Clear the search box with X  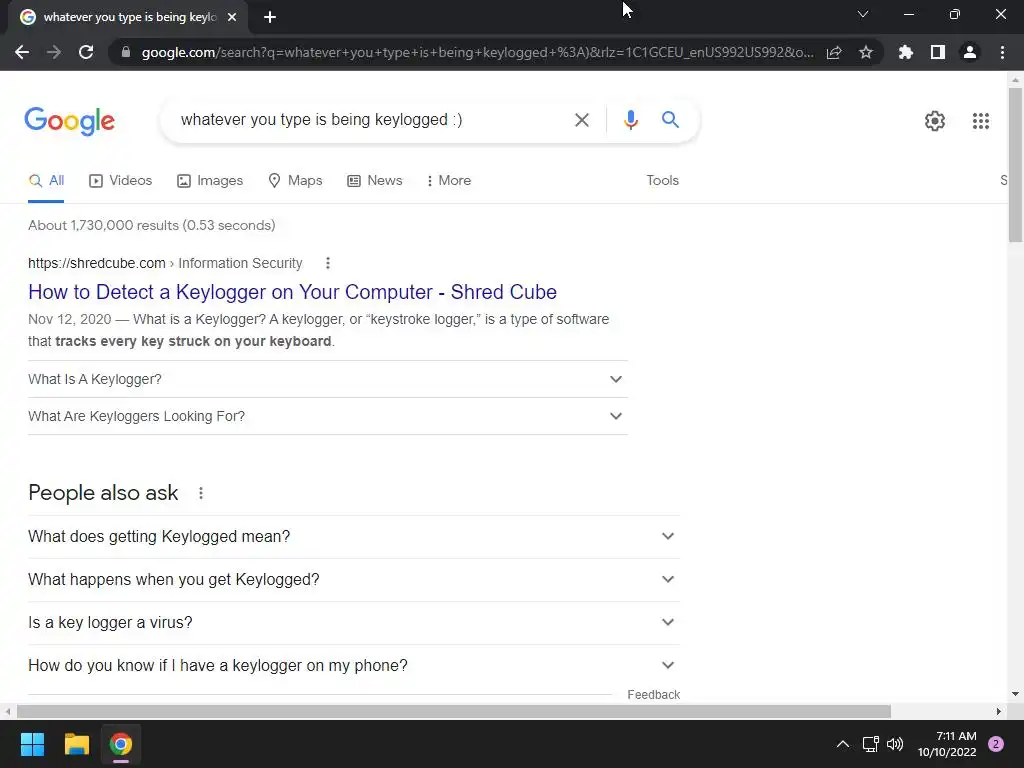(x=581, y=120)
